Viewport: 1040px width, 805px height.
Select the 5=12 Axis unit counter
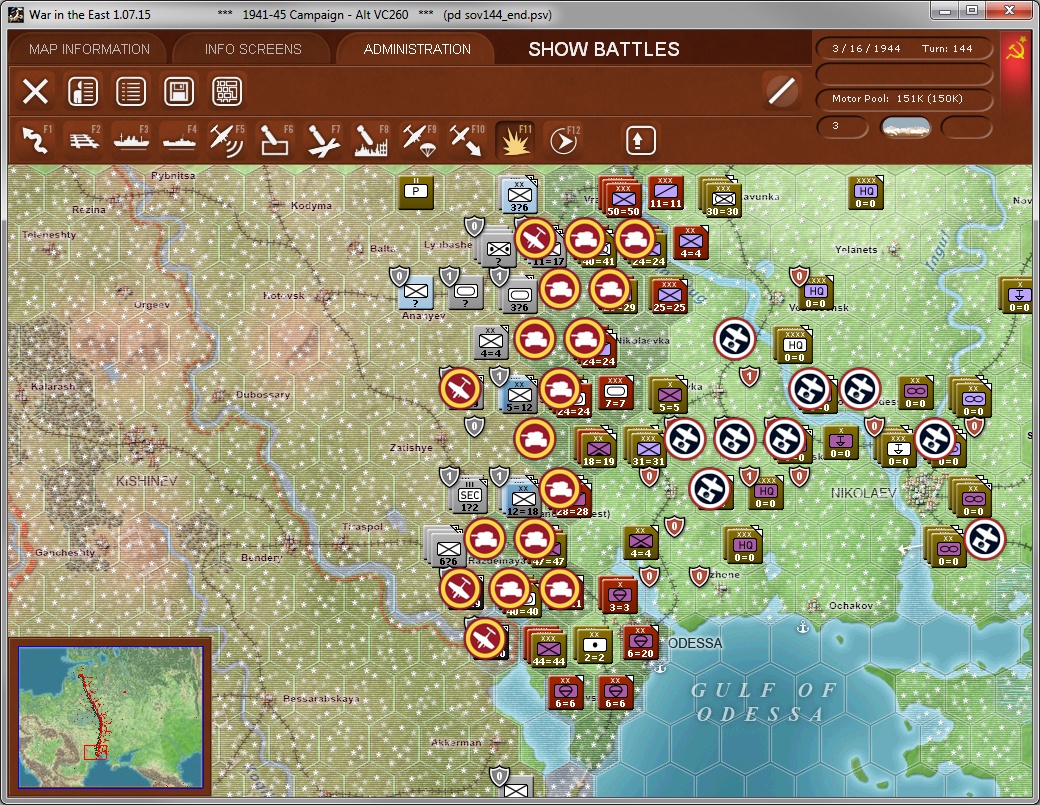coord(519,395)
